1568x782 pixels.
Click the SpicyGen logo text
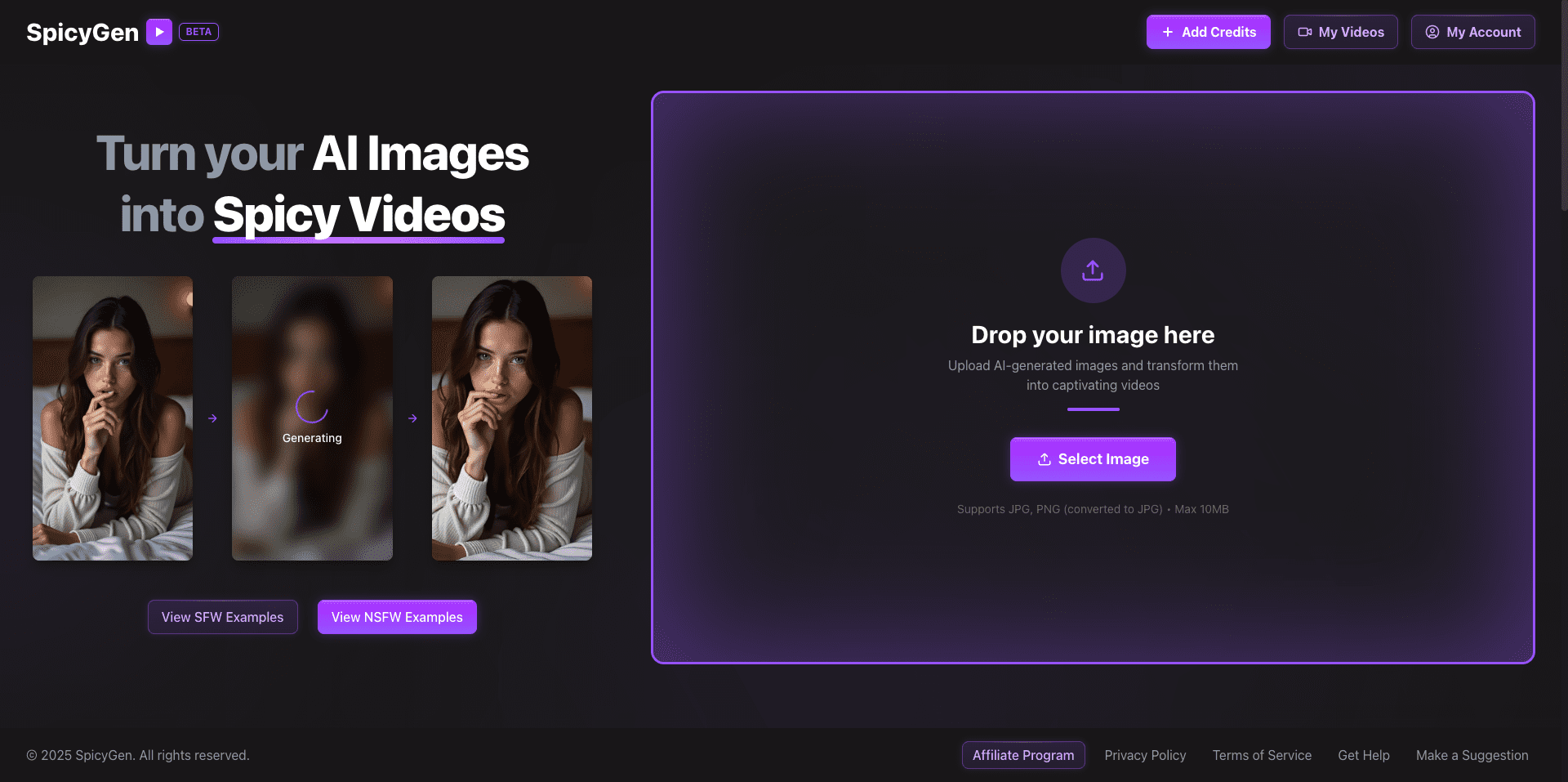82,32
